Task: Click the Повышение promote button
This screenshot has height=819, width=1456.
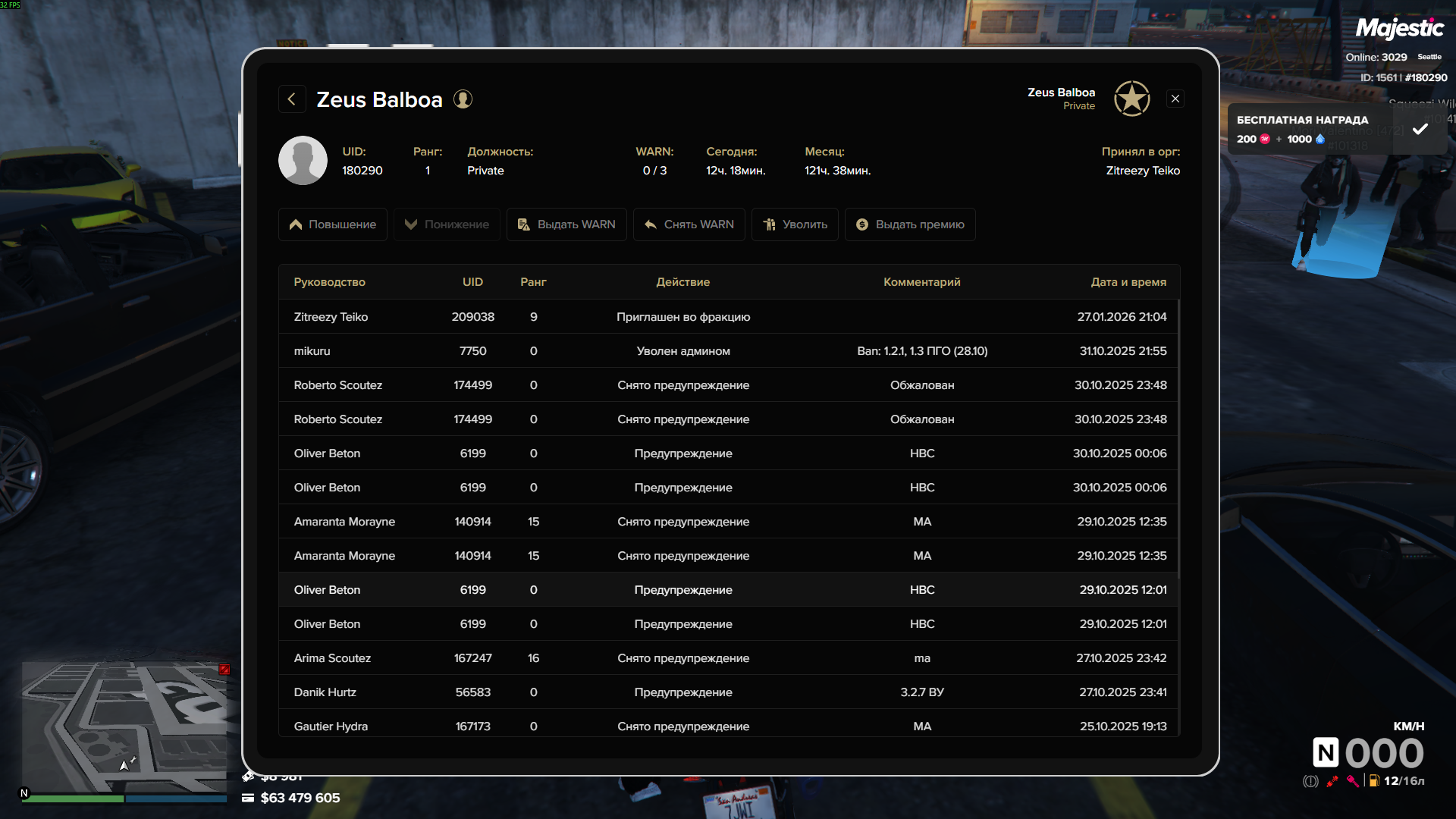Action: pos(332,224)
